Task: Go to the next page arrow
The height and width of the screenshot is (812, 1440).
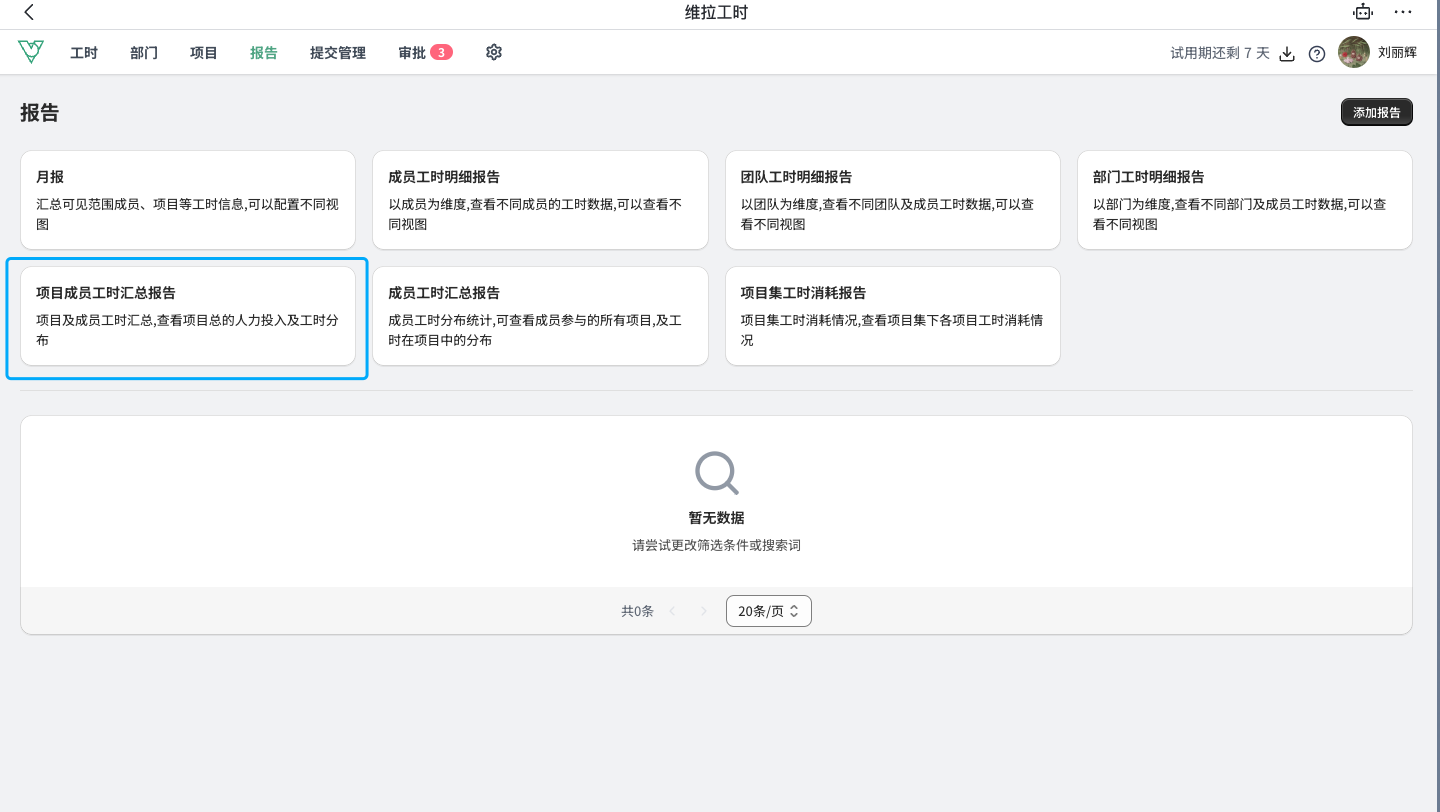Action: coord(703,611)
